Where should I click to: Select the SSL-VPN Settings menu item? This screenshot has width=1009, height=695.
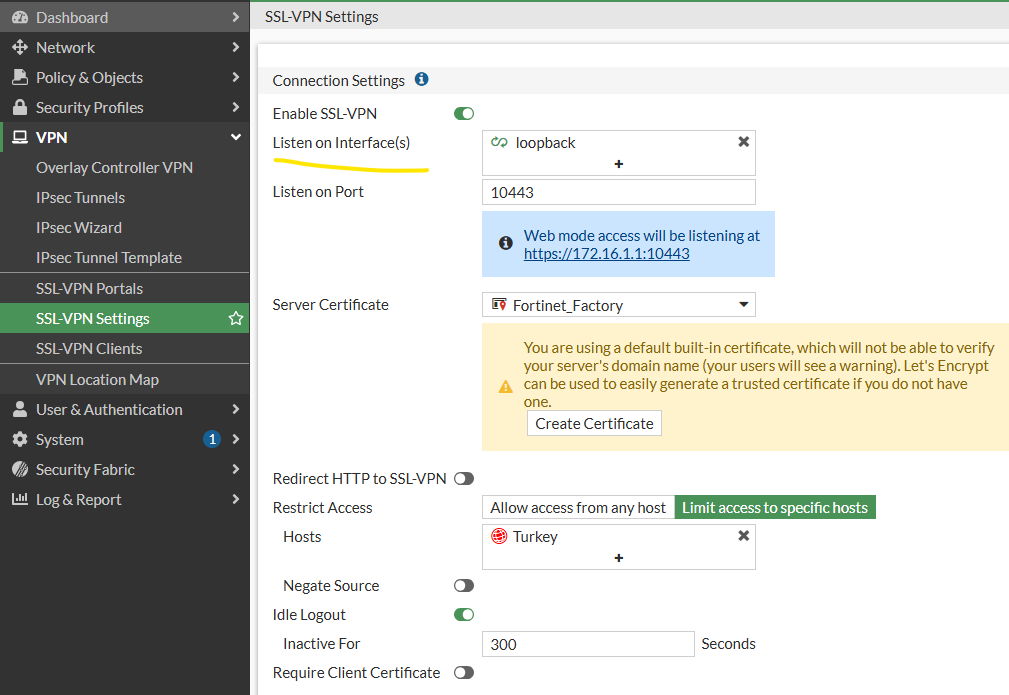[125, 318]
